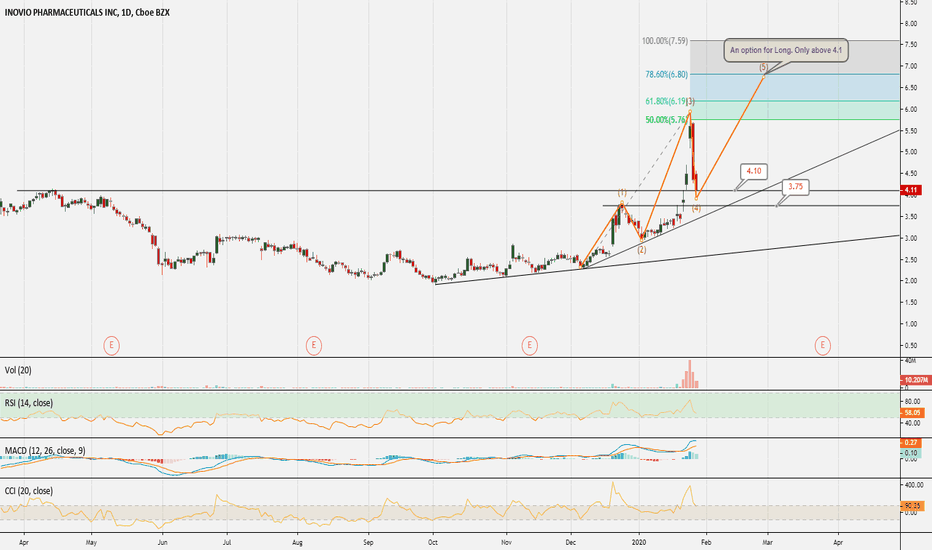Click the 50.00%(5.76) Fibonacci level label
The width and height of the screenshot is (932, 550).
pos(666,120)
